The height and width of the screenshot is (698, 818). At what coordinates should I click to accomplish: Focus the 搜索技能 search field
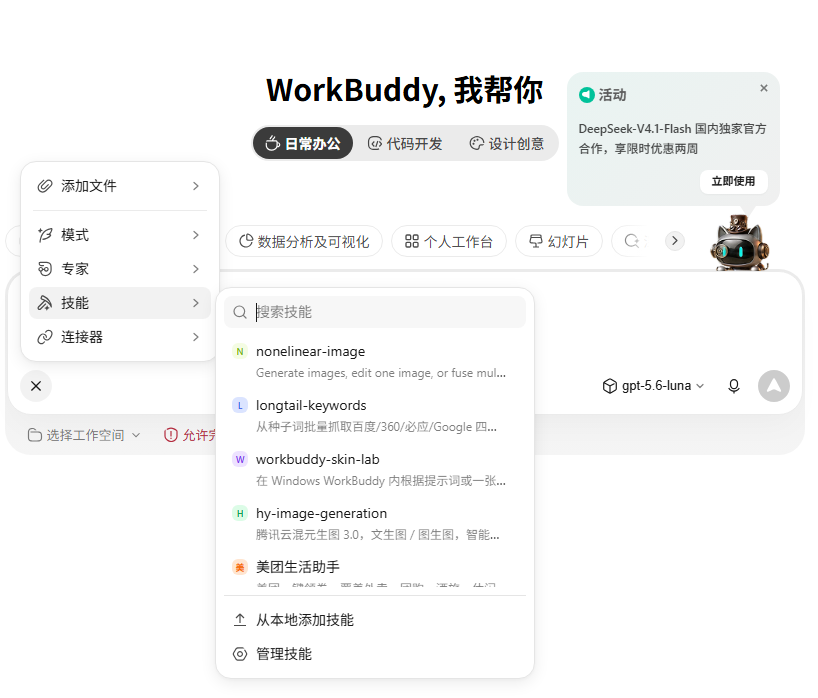click(375, 312)
